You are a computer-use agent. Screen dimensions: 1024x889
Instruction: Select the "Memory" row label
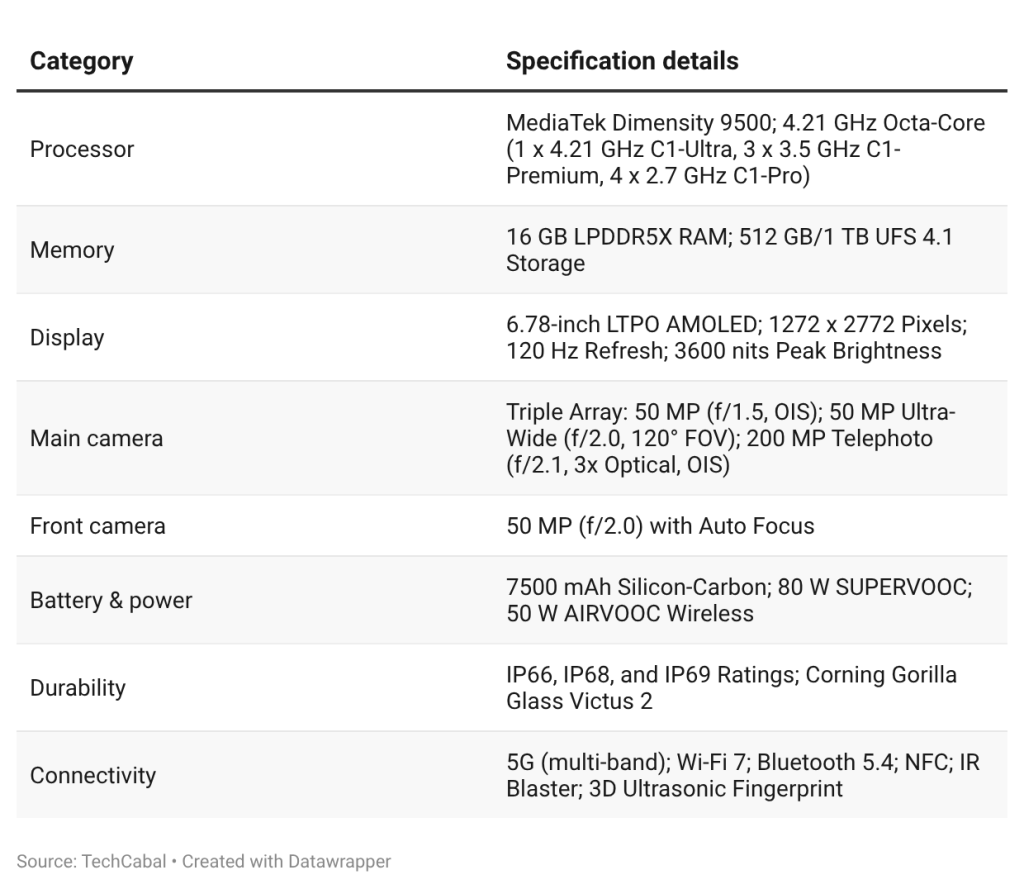click(72, 250)
